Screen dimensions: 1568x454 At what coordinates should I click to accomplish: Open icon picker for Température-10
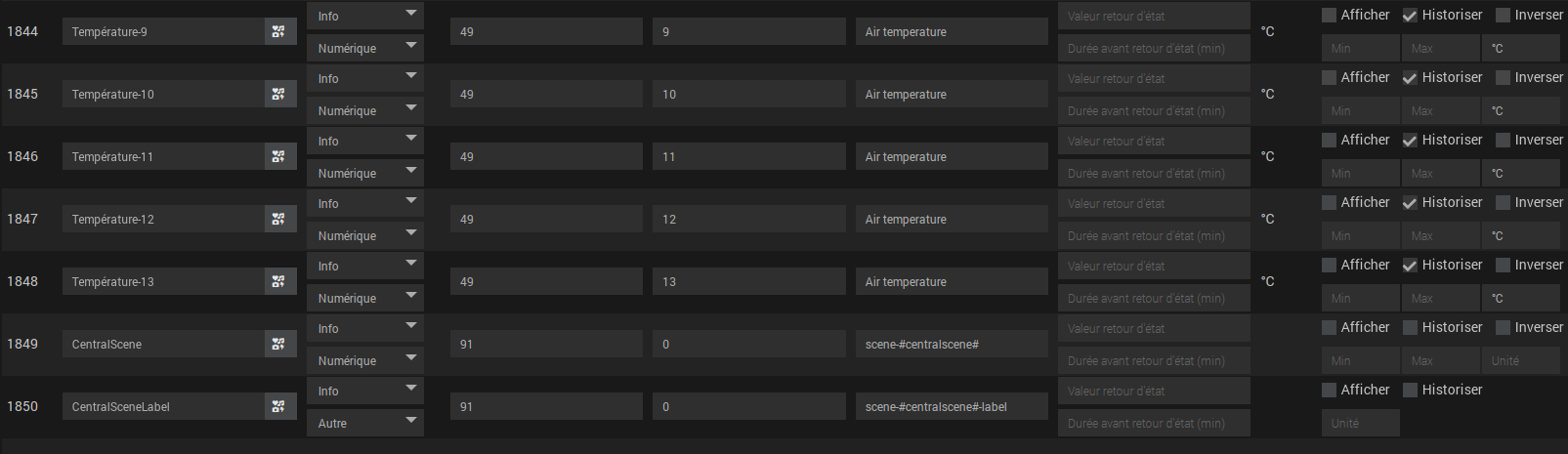pos(279,94)
